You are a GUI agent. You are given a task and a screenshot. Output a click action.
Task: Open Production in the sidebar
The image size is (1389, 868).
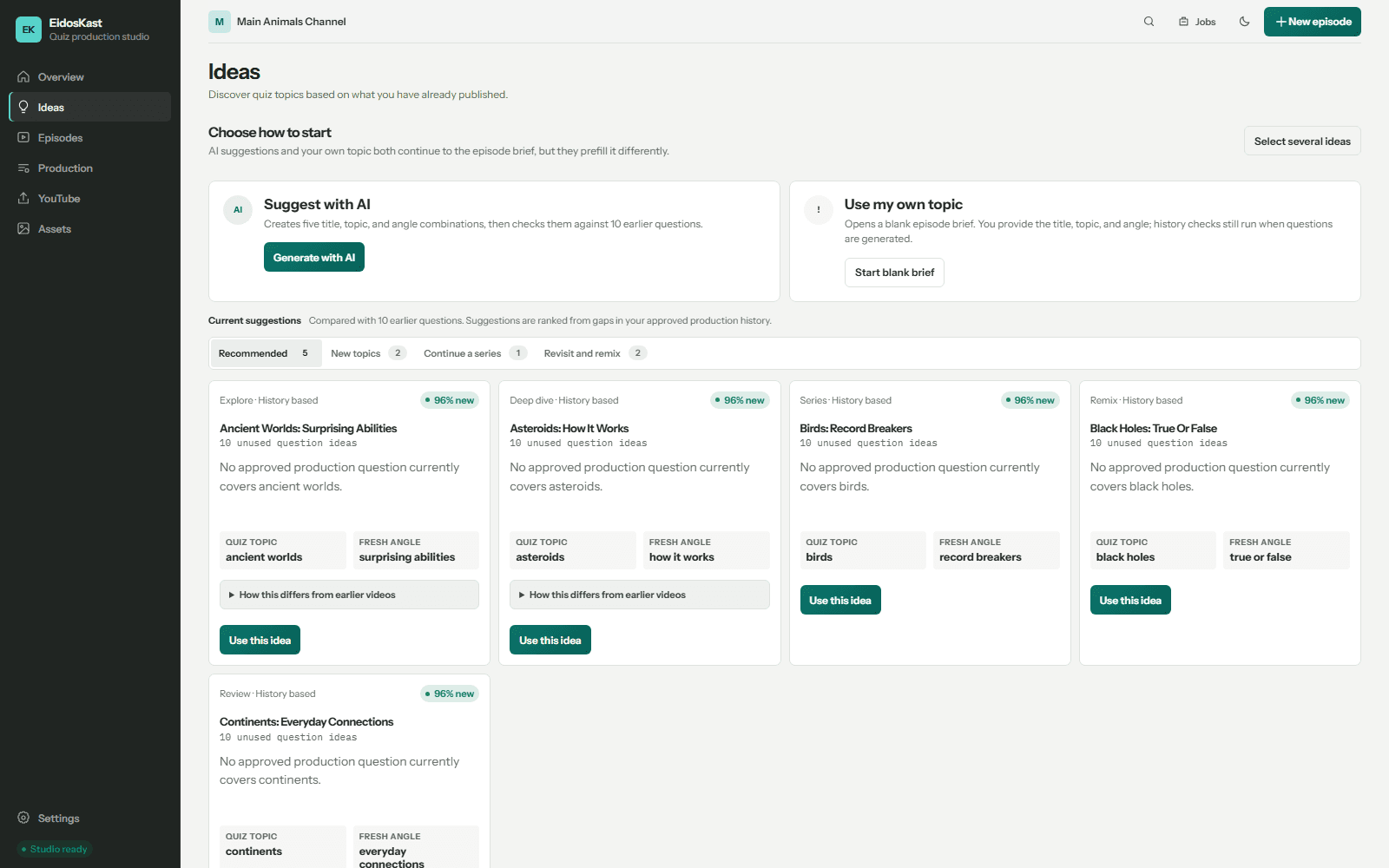[90, 168]
